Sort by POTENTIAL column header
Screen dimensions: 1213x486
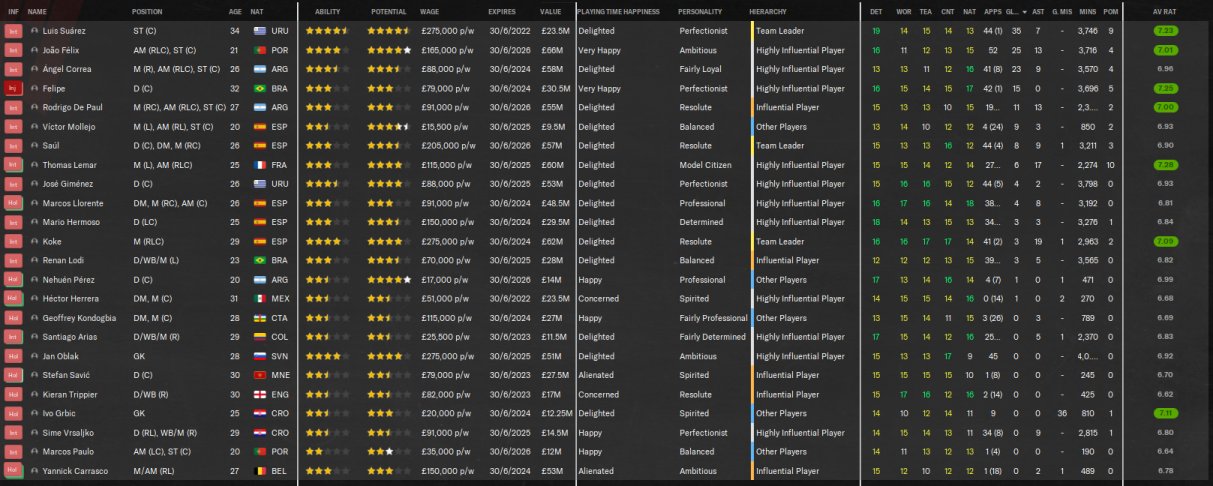click(388, 11)
